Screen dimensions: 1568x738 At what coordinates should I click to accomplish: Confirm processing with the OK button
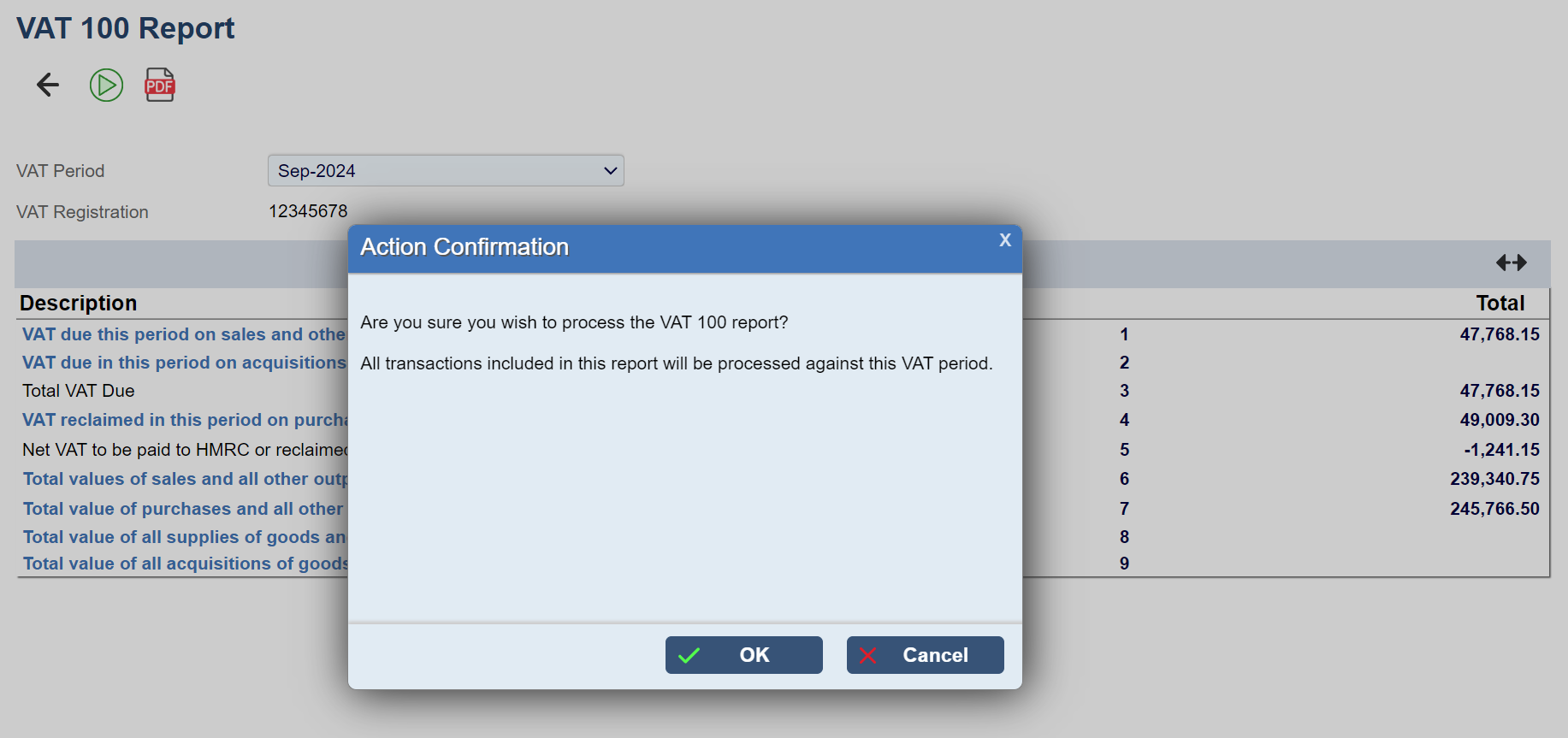[743, 655]
